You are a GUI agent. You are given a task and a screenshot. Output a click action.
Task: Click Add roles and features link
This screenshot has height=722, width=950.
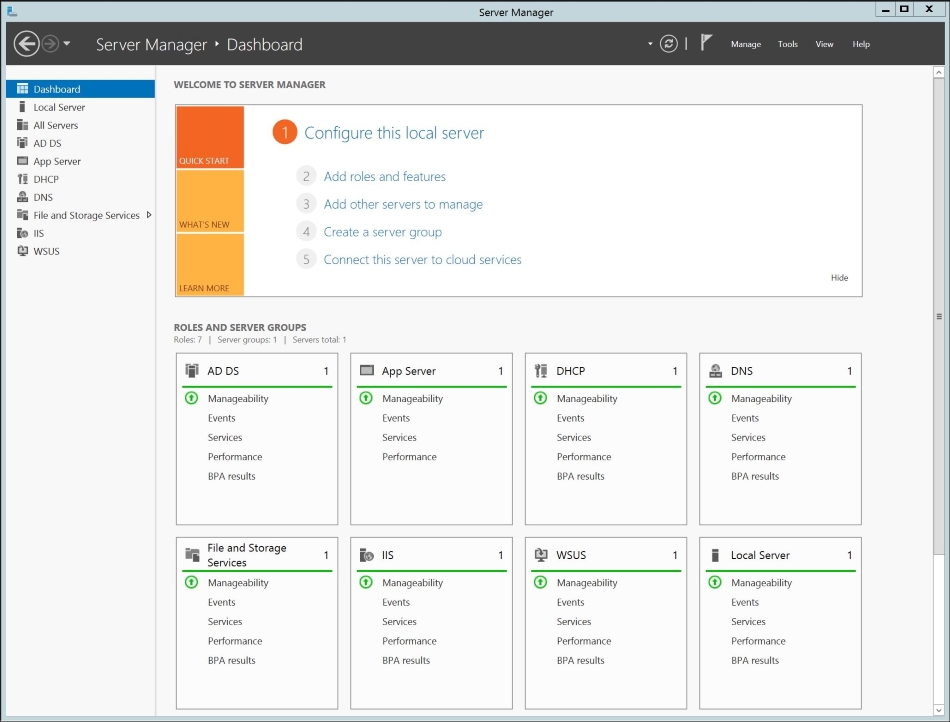(x=384, y=176)
